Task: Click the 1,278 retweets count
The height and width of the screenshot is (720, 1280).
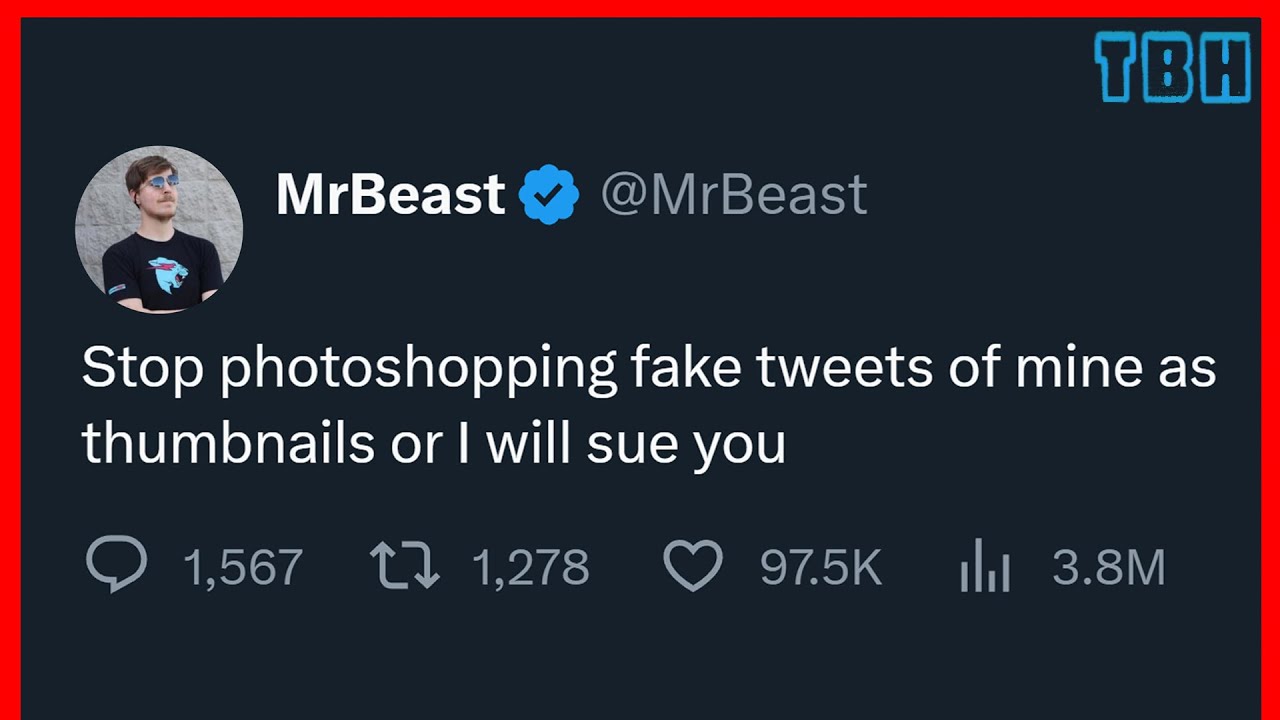Action: coord(530,568)
